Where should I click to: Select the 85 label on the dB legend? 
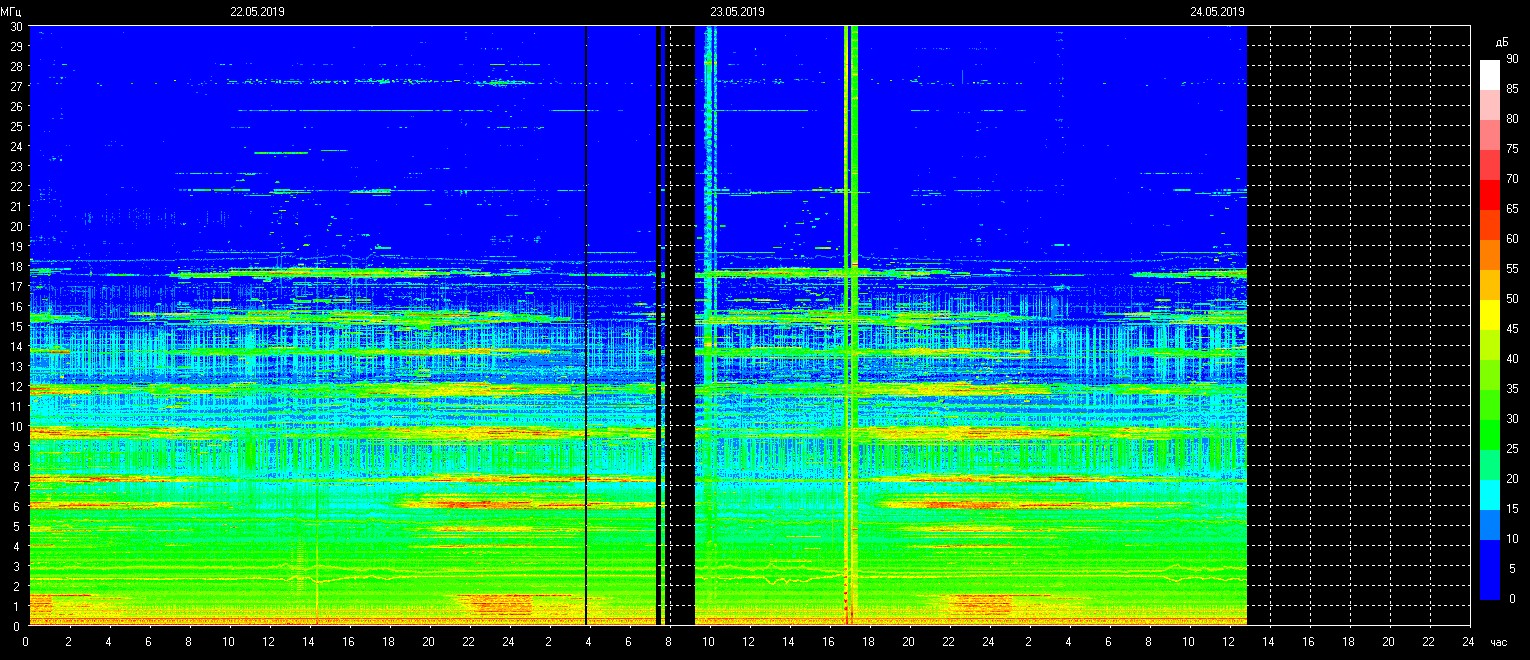pyautogui.click(x=1512, y=89)
